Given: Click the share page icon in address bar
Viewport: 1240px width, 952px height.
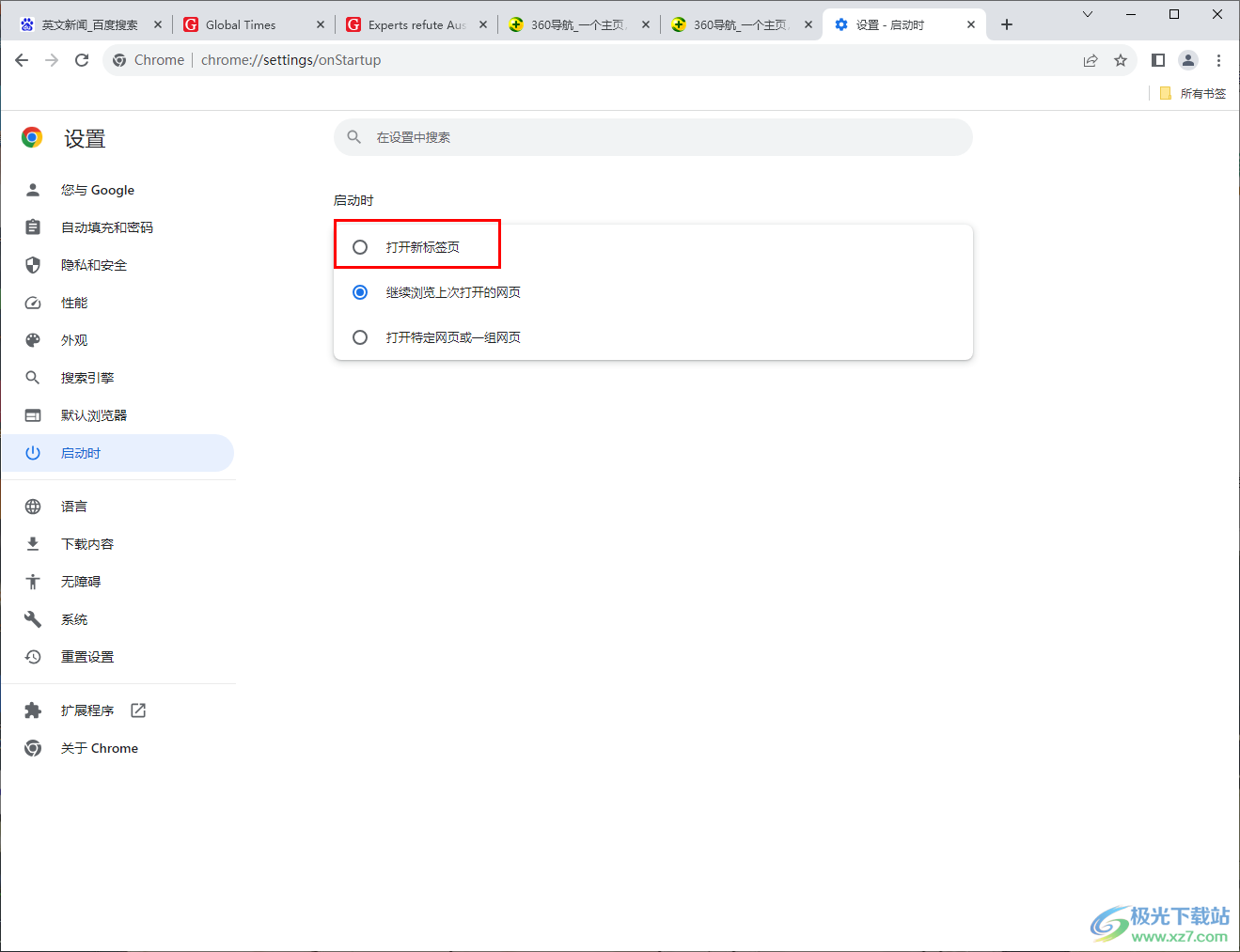Looking at the screenshot, I should [1091, 60].
